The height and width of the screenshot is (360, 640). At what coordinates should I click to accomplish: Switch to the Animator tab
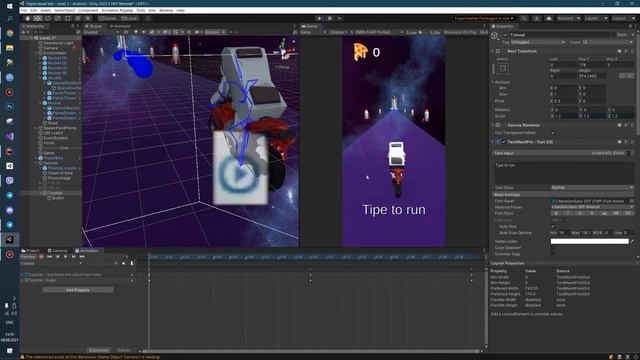click(x=120, y=26)
